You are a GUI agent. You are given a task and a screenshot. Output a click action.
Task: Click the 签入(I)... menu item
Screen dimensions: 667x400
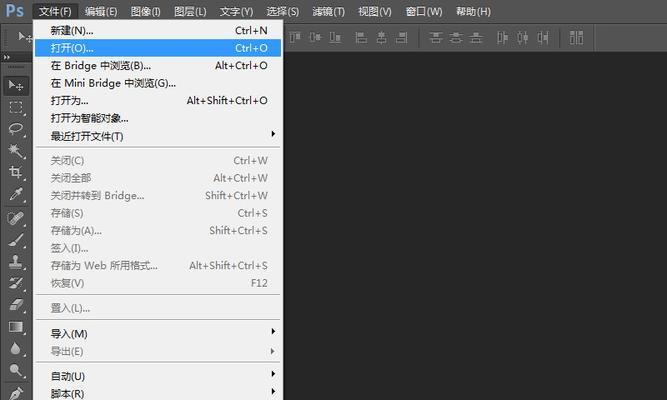(158, 248)
